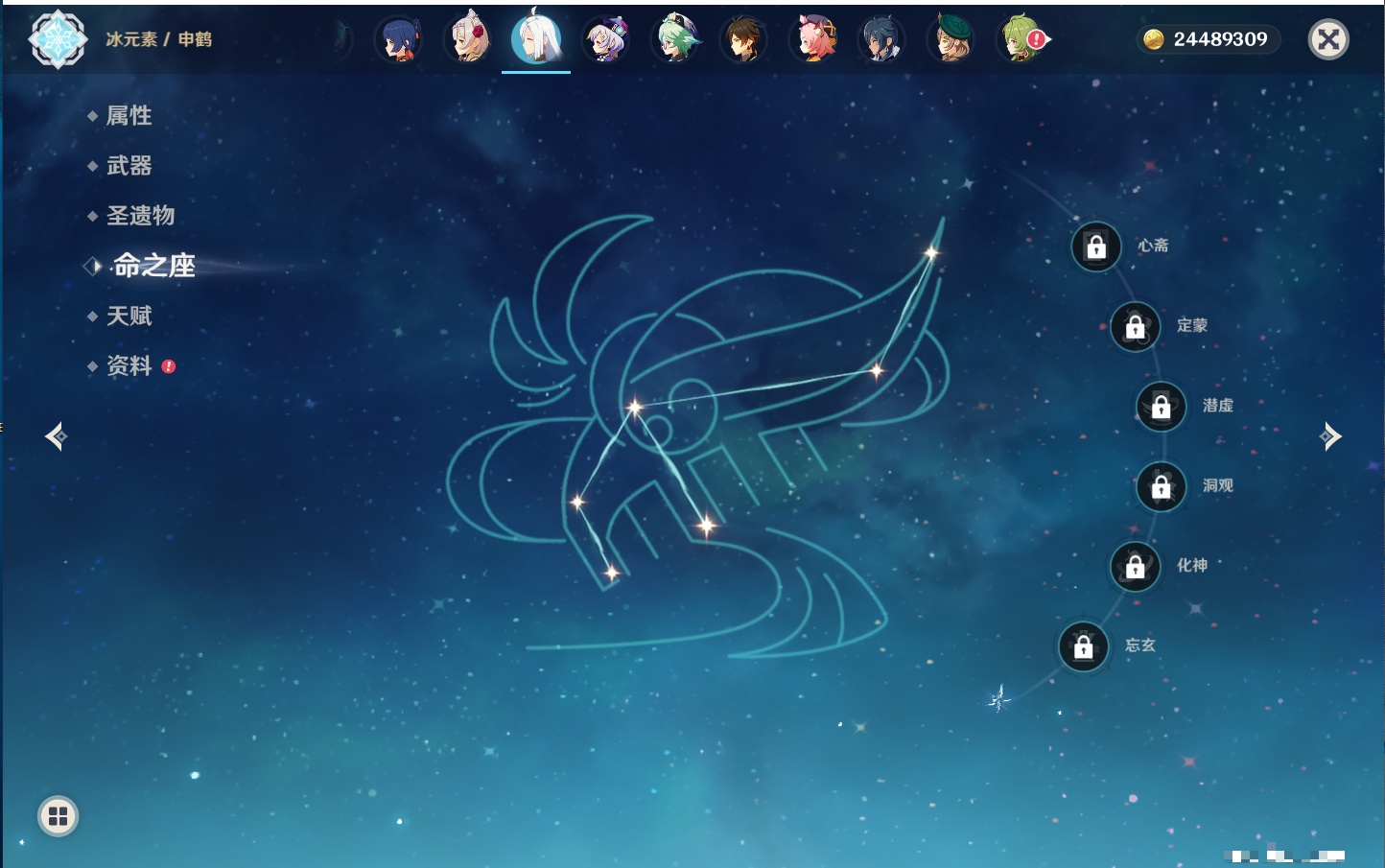The width and height of the screenshot is (1385, 868).
Task: Click the locked 化神 constellation node
Action: pos(1136,567)
